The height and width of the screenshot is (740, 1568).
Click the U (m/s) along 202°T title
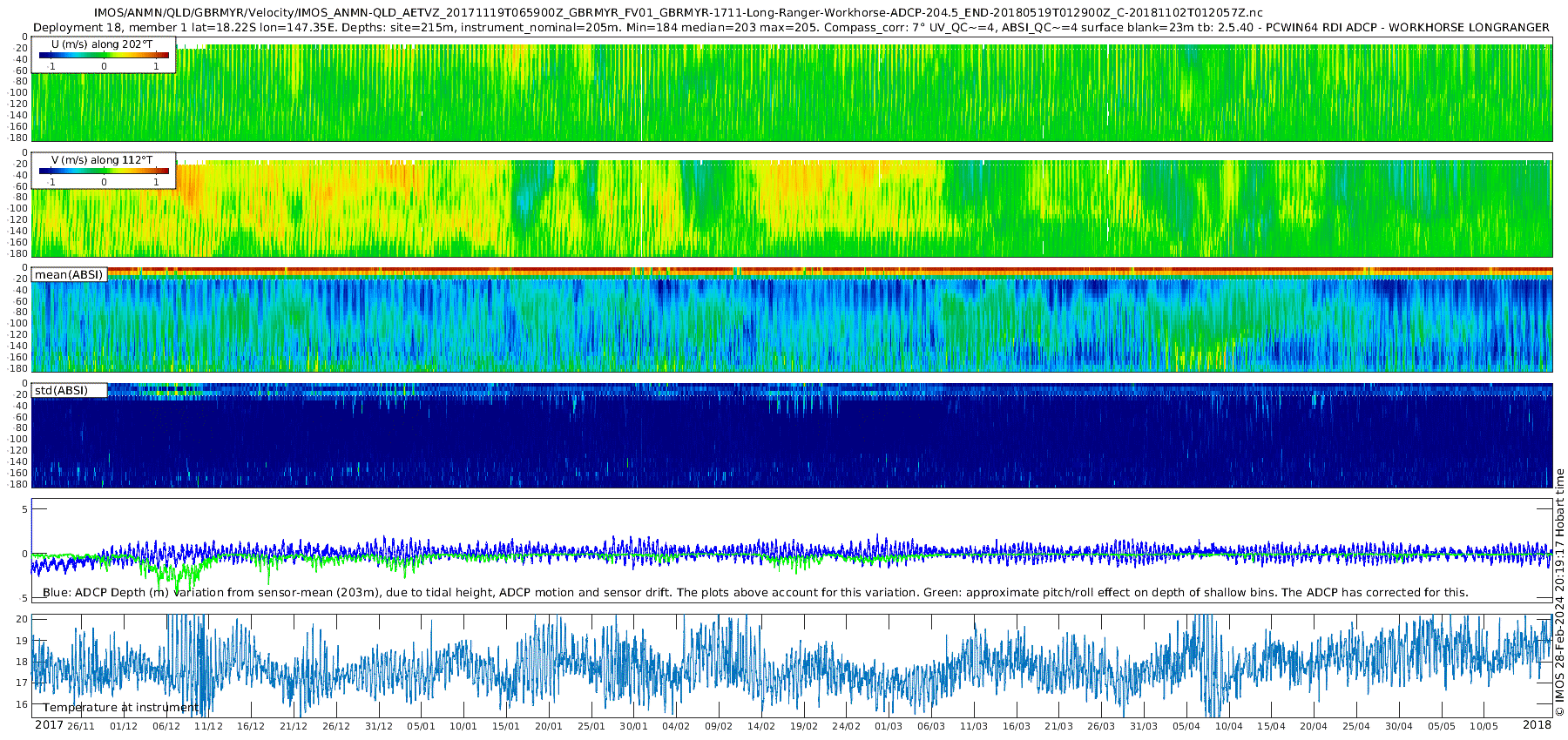[102, 44]
